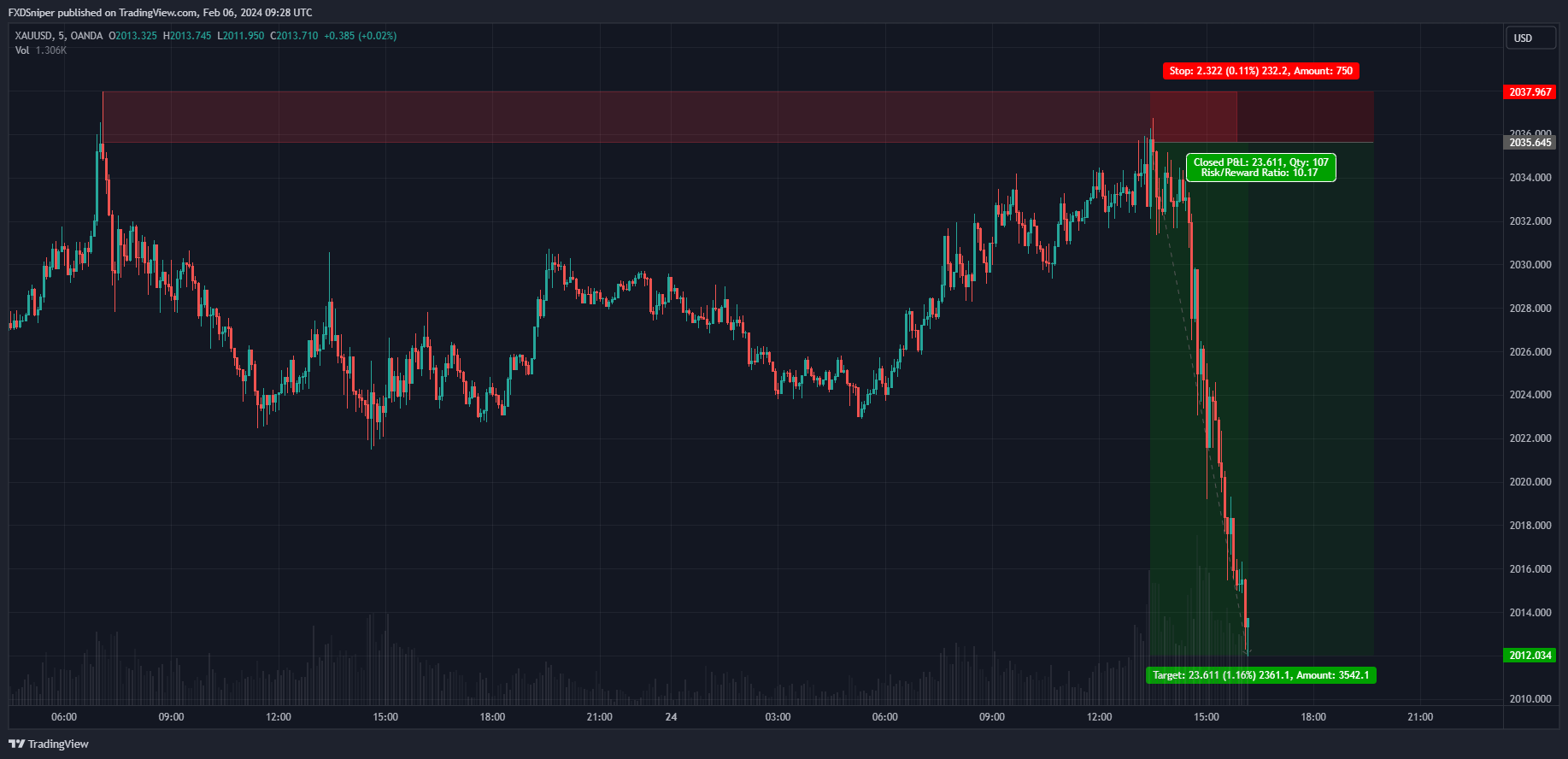Click the 2020.000 price scale label

[x=1530, y=482]
